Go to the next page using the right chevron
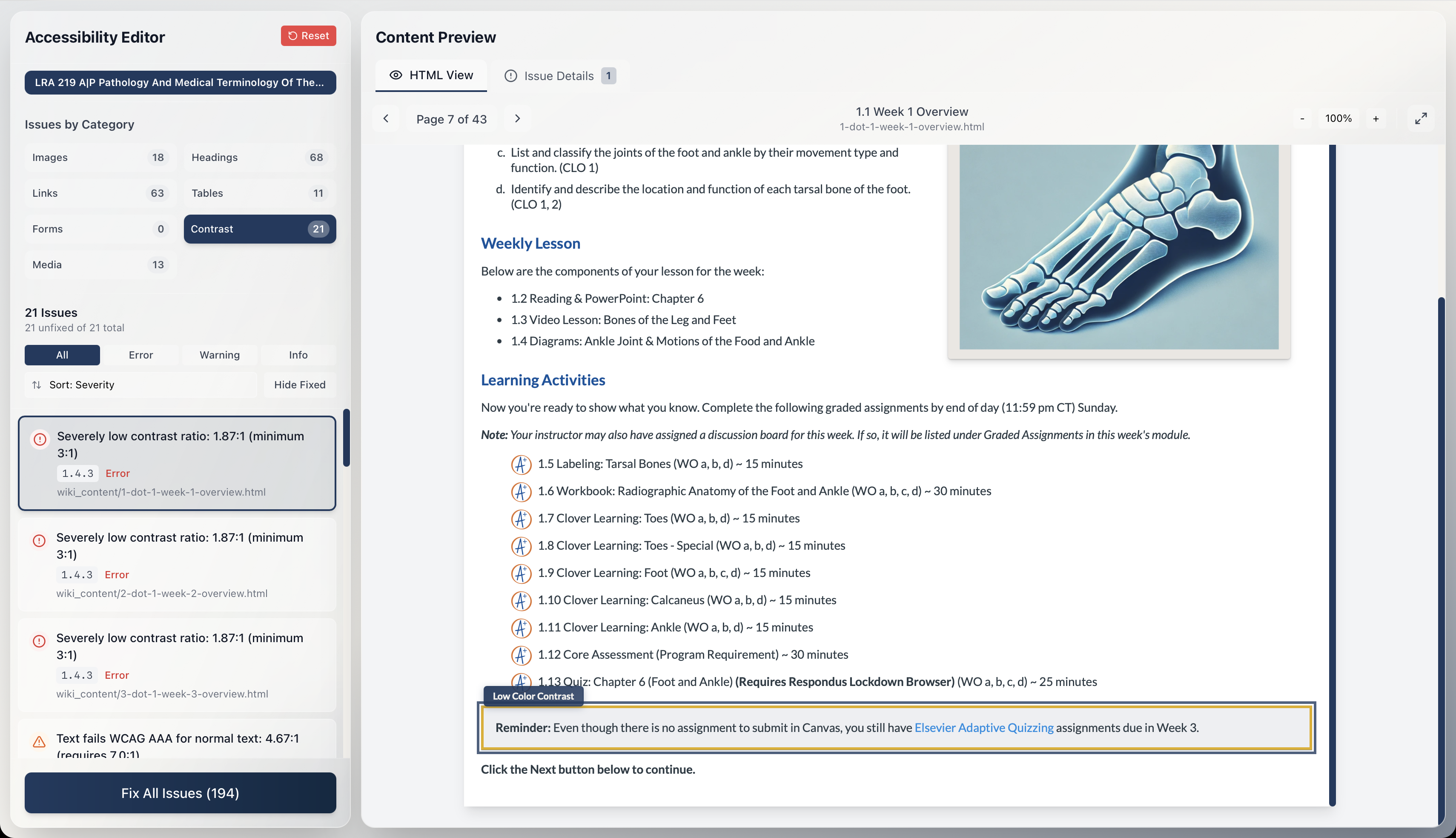1456x838 pixels. point(517,118)
